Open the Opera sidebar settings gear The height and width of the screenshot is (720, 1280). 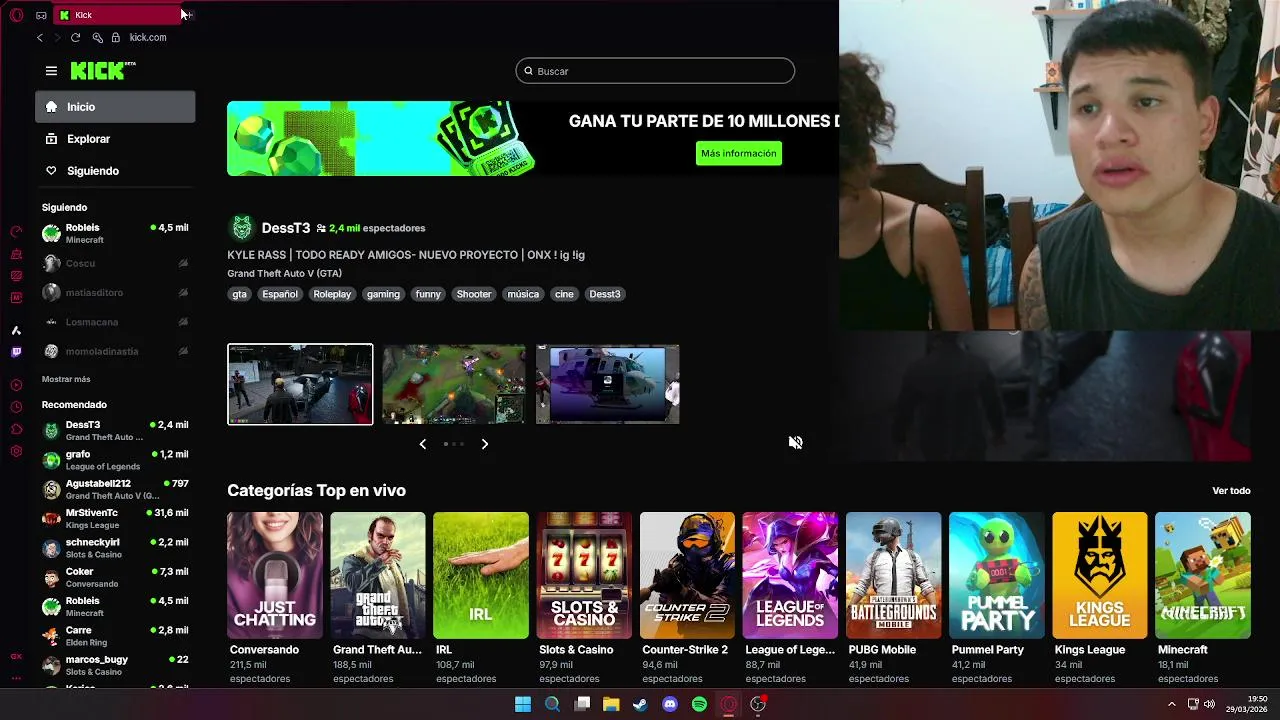(x=16, y=451)
